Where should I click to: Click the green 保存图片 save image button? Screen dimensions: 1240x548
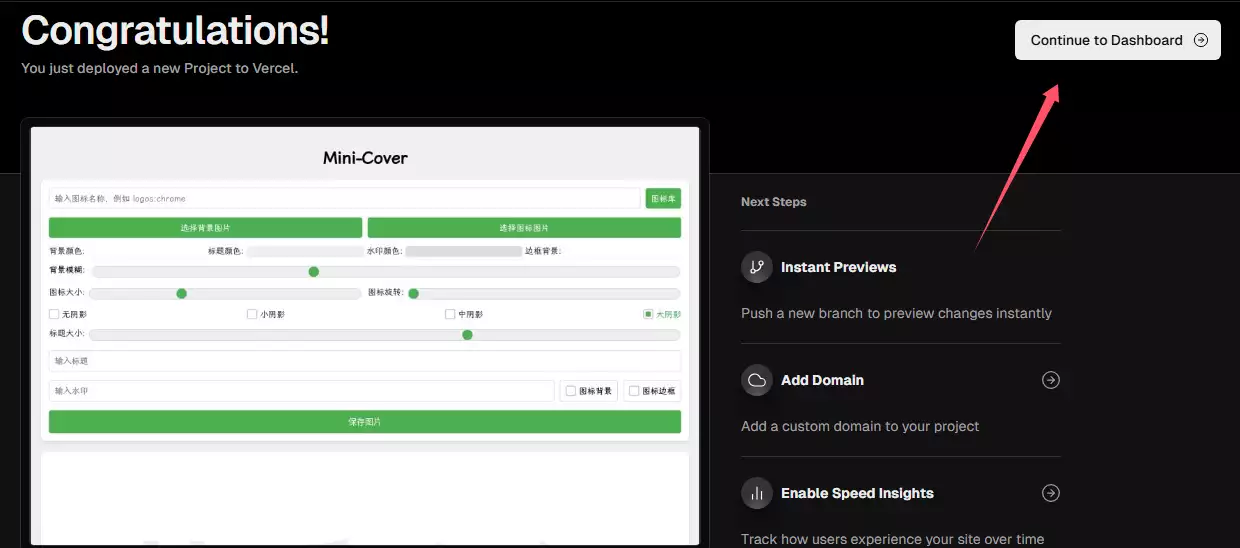coord(364,422)
